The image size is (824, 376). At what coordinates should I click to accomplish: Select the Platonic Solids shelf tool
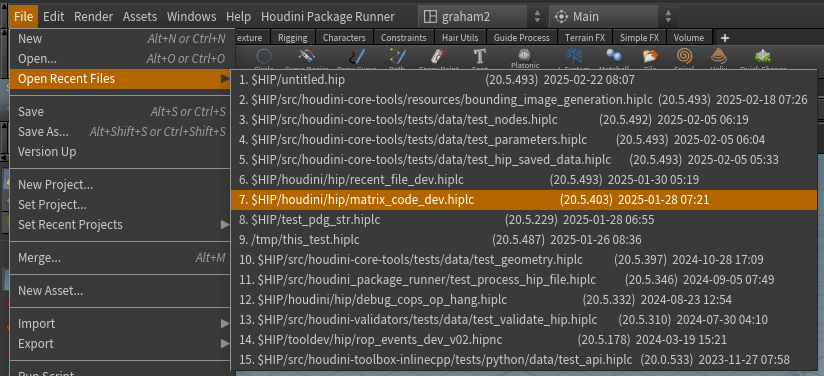tap(524, 59)
